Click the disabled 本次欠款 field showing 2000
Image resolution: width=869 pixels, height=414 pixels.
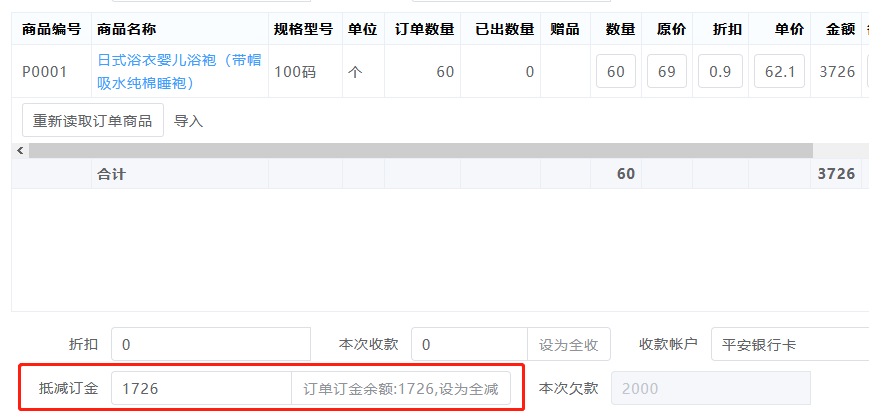point(710,388)
